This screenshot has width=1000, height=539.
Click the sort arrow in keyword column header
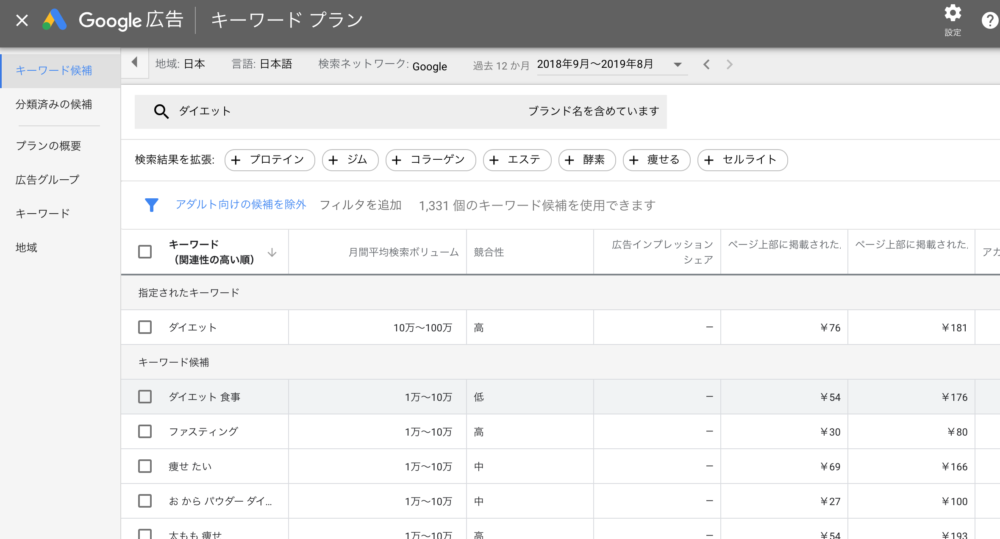(x=272, y=253)
